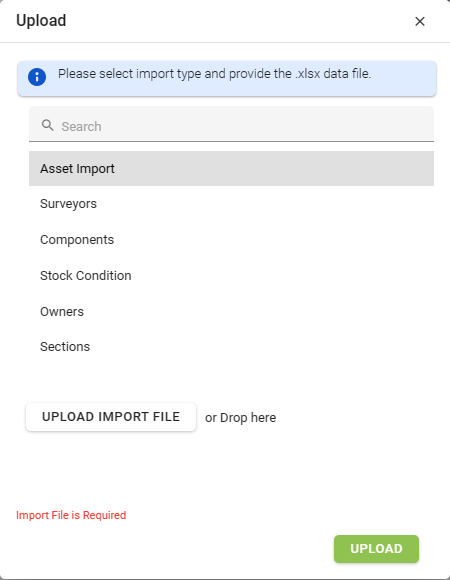Click the UPLOAD IMPORT FILE button
Image resolution: width=450 pixels, height=580 pixels.
click(111, 417)
